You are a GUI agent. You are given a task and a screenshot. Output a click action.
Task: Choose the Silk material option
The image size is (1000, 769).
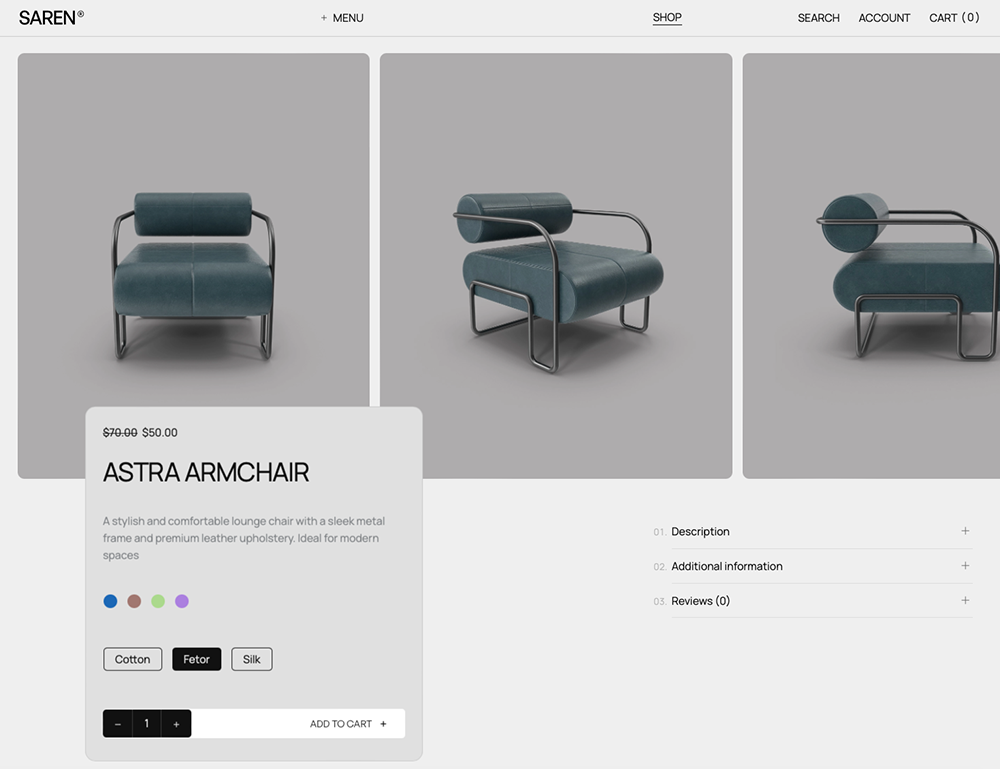(x=252, y=659)
